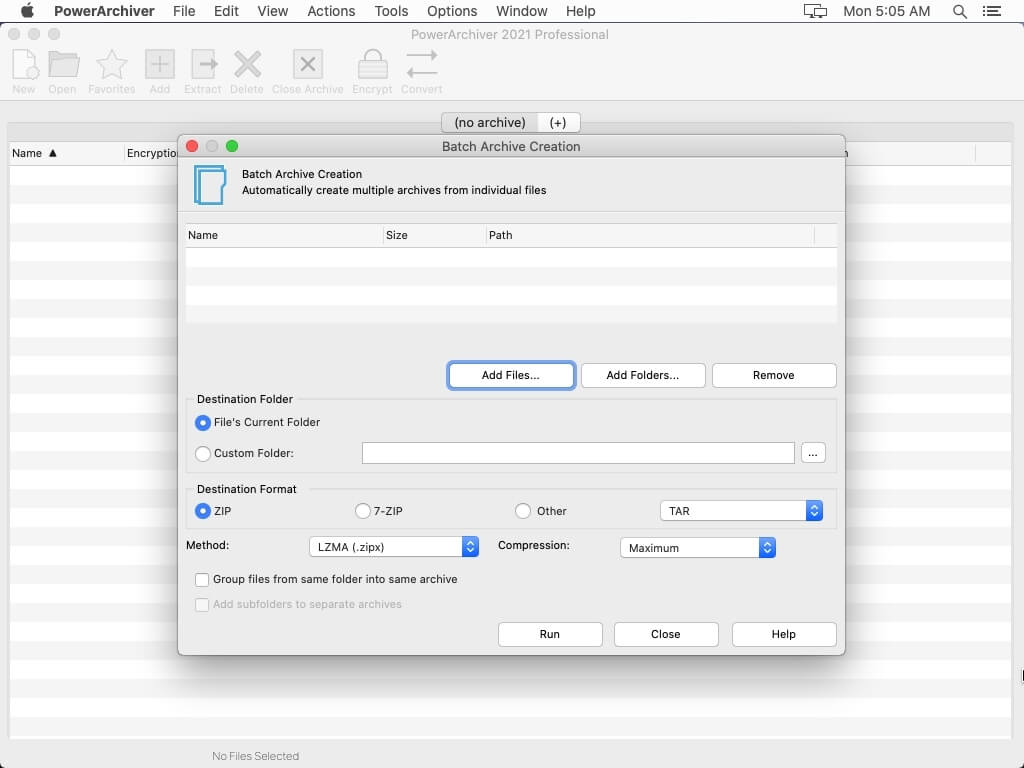Click the Convert arrows icon
Screen dimensions: 1024x768
(x=421, y=65)
